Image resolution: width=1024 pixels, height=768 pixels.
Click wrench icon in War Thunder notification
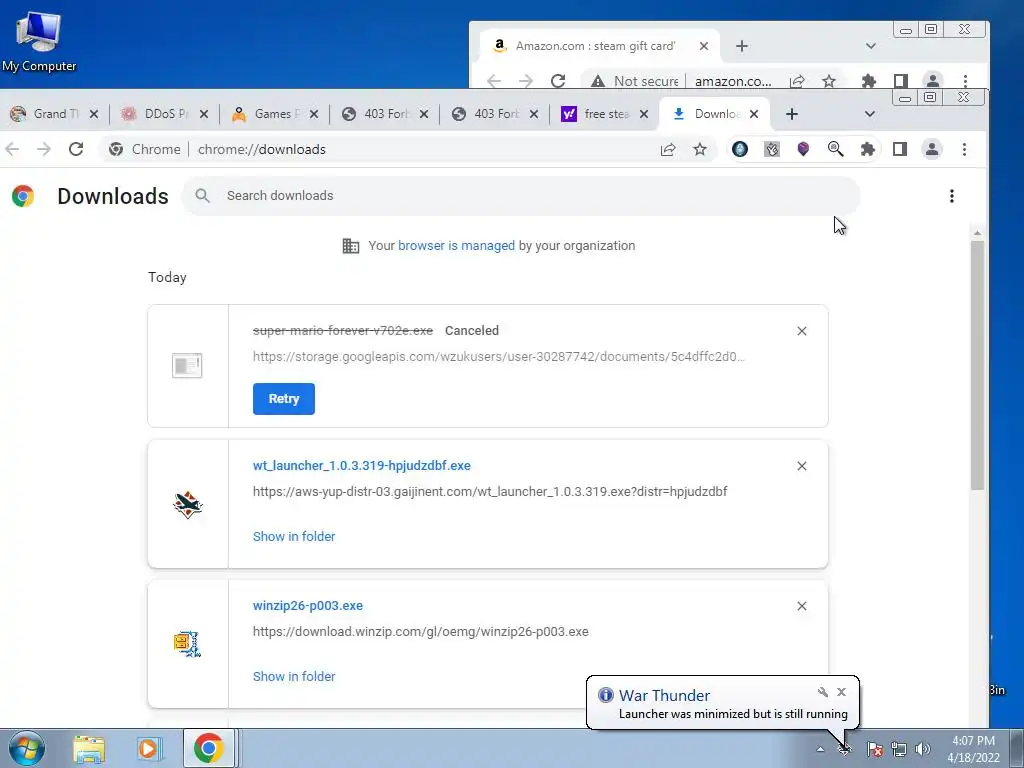(x=823, y=692)
